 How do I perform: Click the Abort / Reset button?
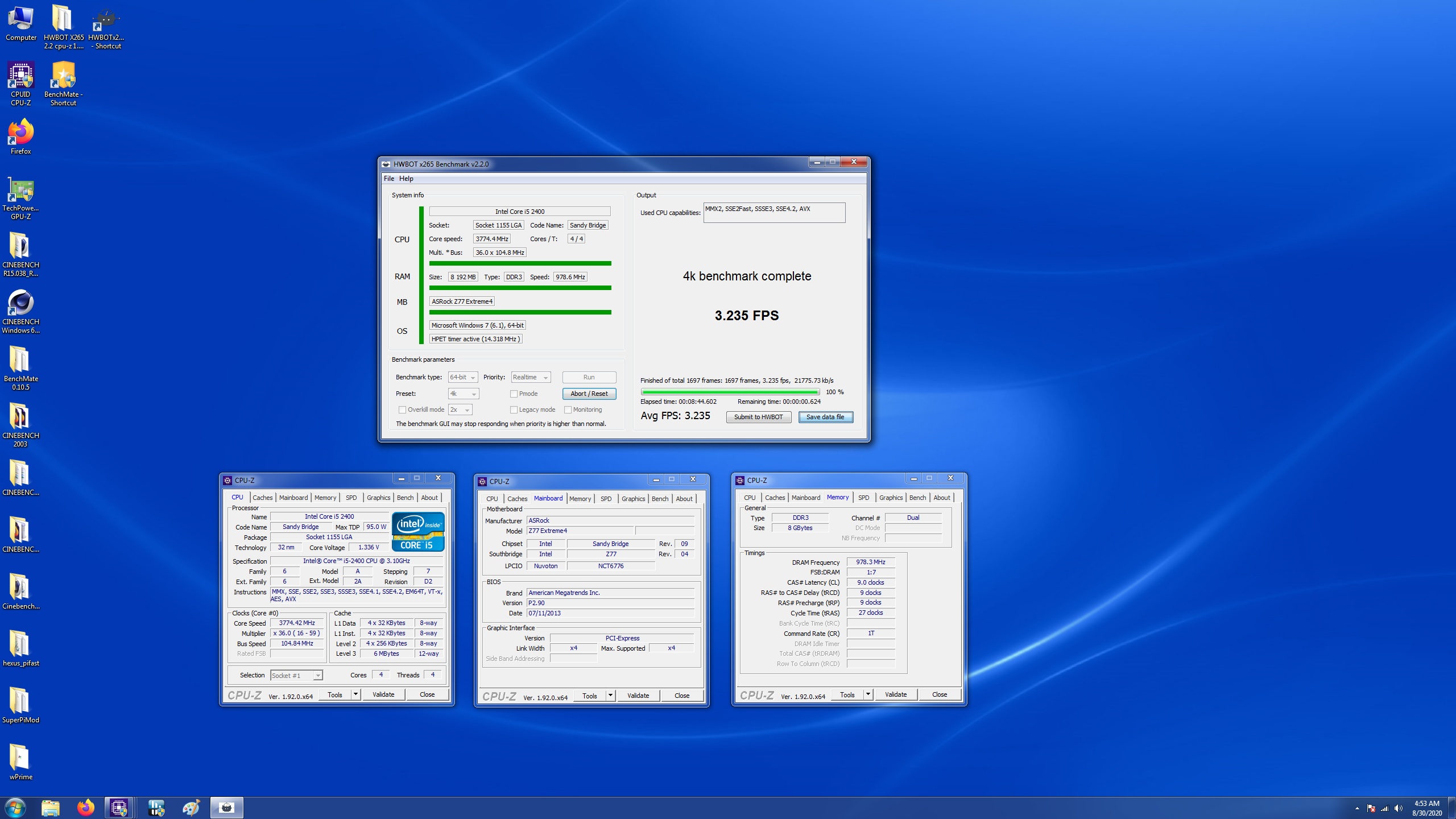click(589, 394)
